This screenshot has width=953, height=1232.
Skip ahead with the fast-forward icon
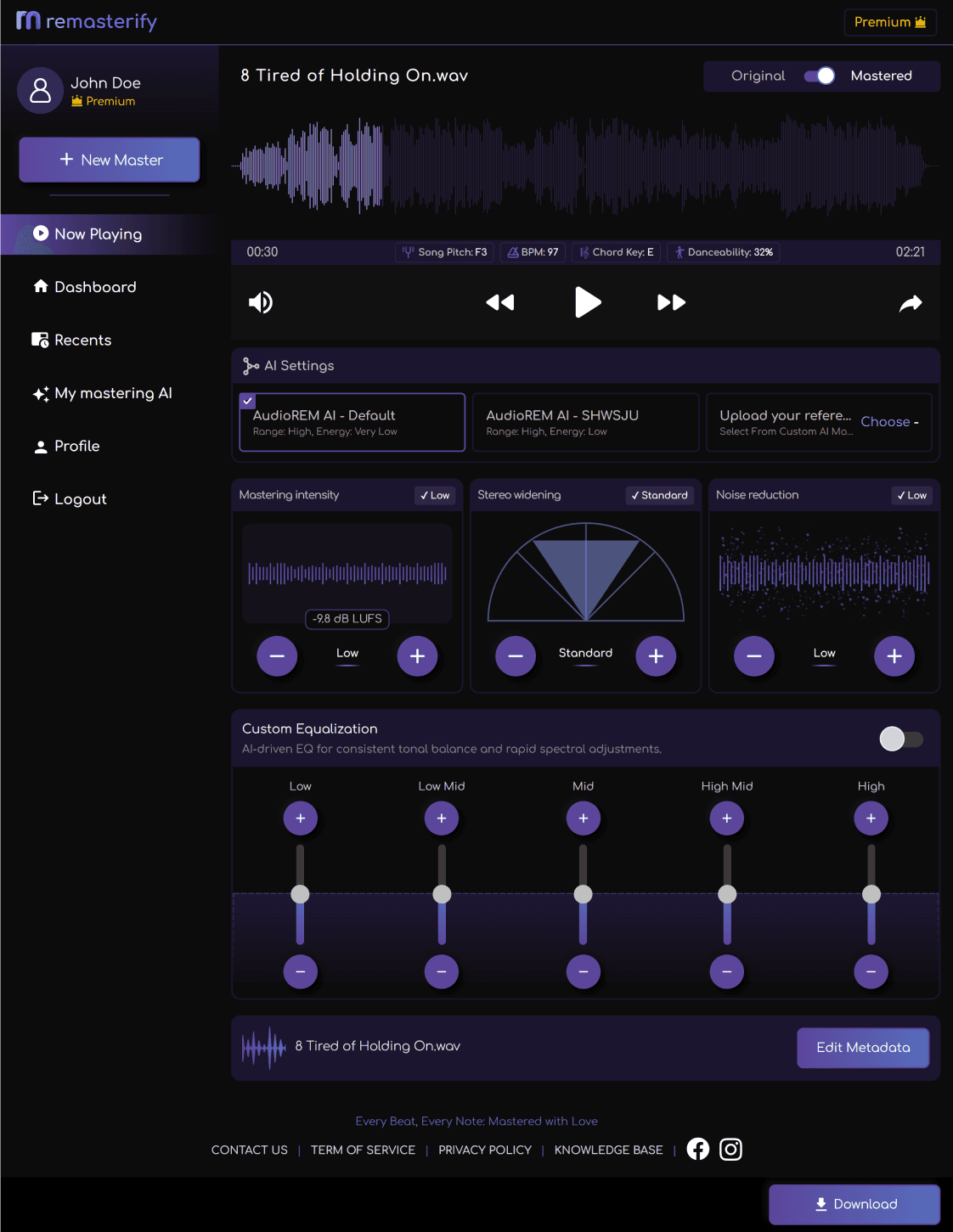671,302
